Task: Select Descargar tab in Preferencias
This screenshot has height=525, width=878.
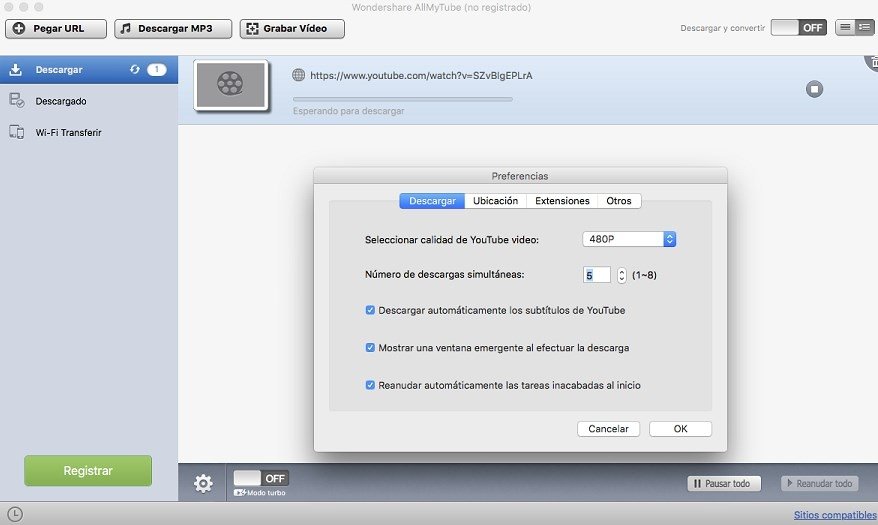Action: pyautogui.click(x=432, y=201)
